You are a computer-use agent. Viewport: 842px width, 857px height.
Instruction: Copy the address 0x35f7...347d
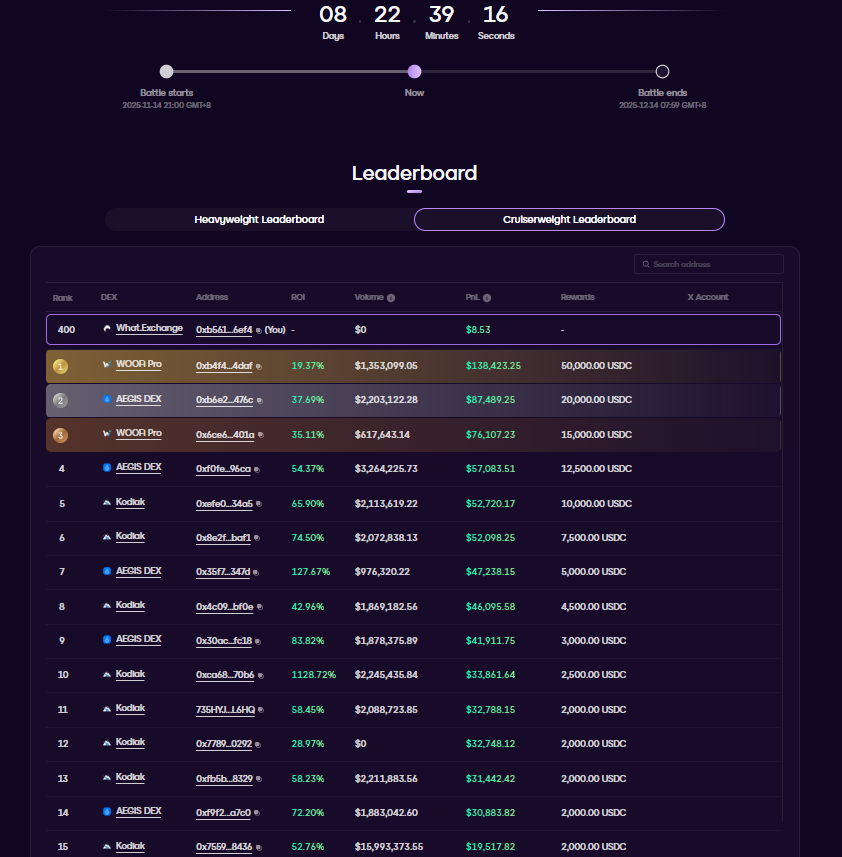256,573
